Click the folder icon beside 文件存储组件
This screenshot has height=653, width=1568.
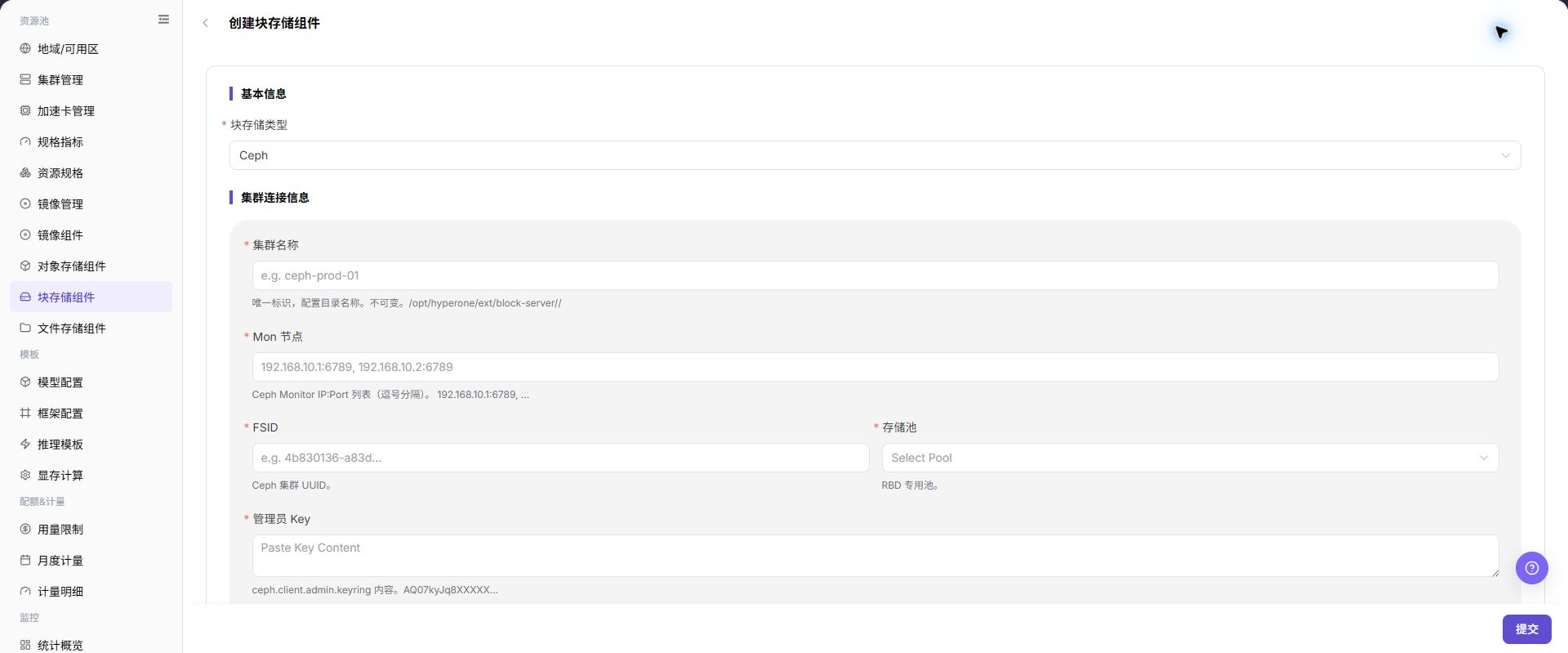tap(25, 329)
